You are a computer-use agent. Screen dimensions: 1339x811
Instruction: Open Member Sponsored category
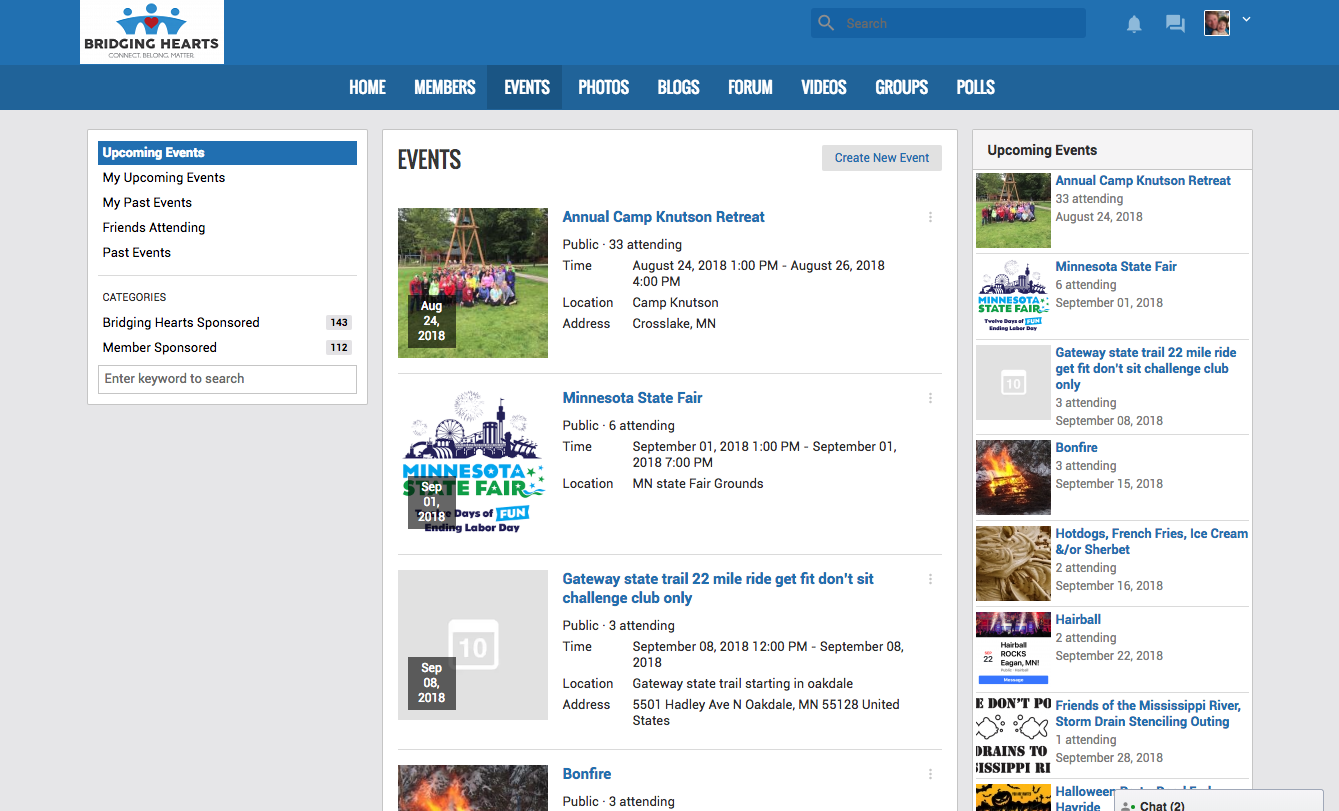coord(160,348)
